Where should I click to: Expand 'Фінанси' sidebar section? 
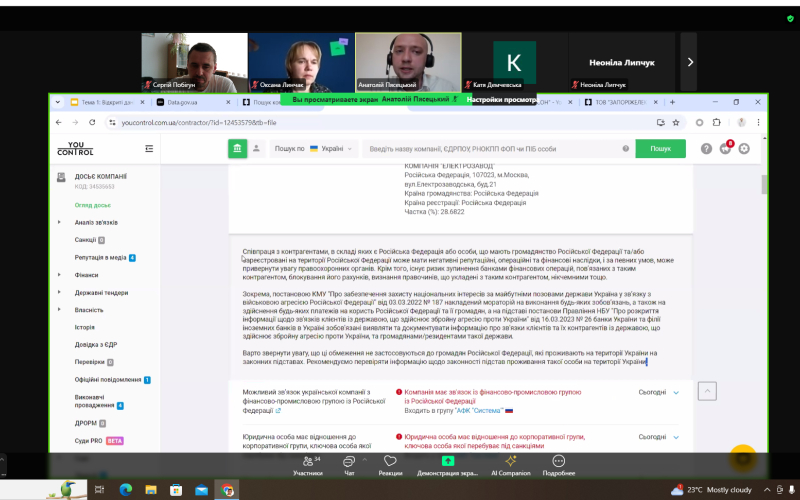coord(59,275)
